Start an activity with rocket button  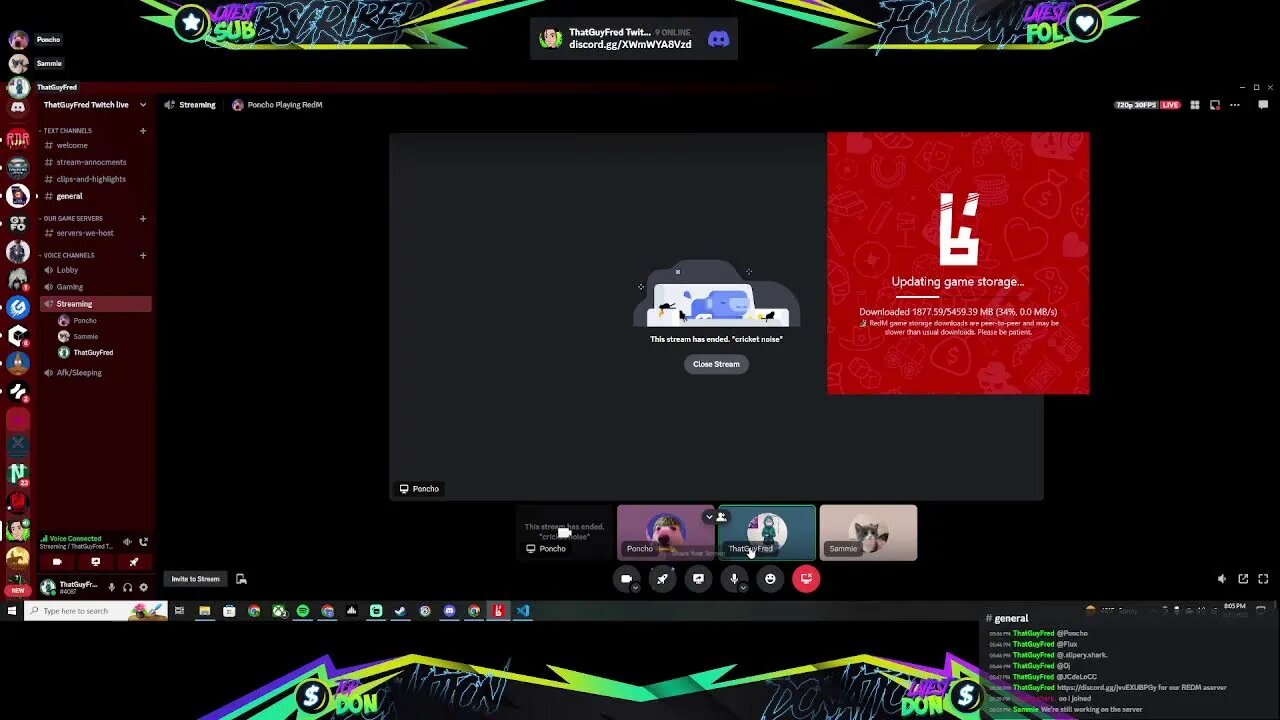(662, 578)
